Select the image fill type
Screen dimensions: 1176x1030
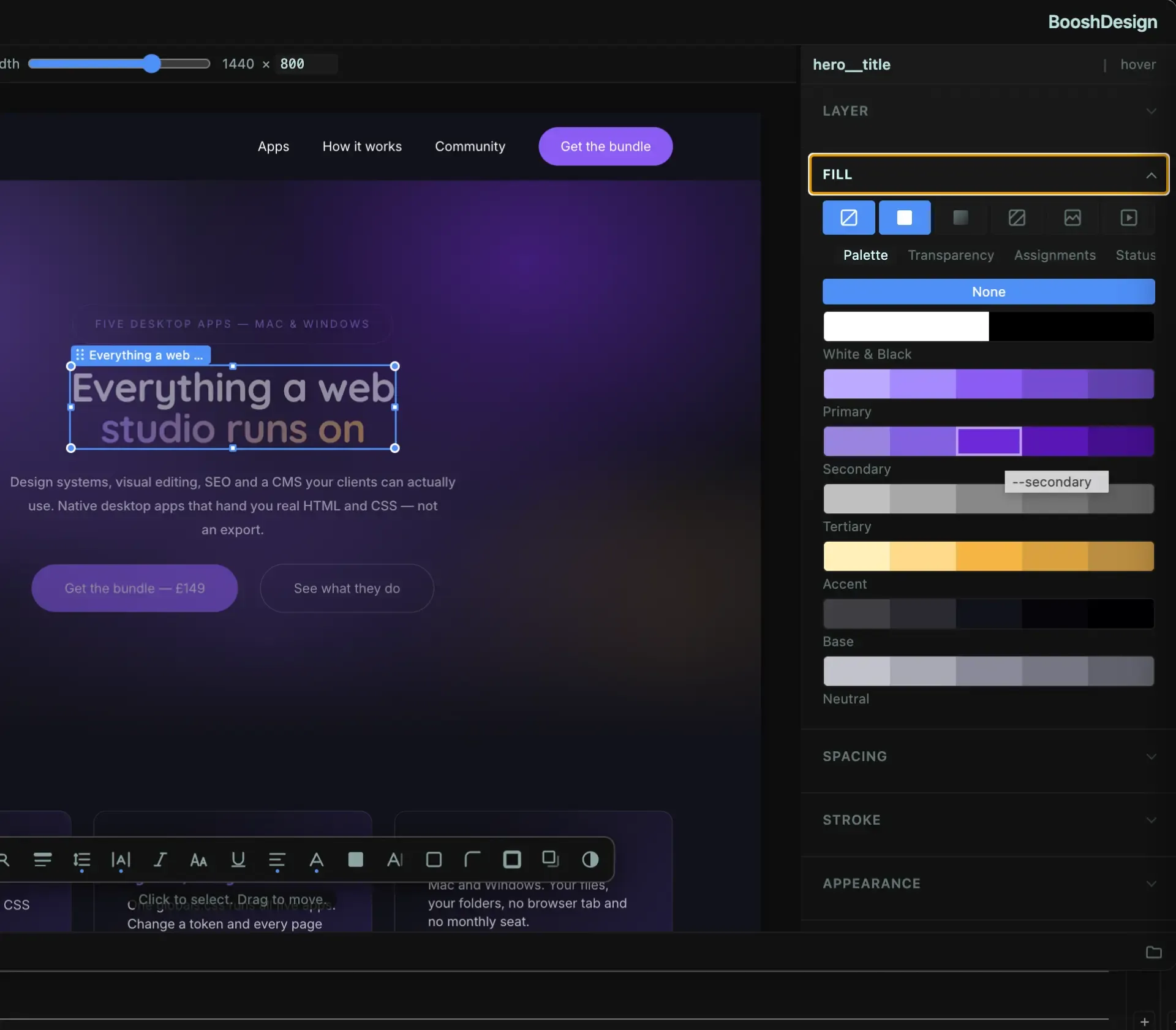point(1072,218)
